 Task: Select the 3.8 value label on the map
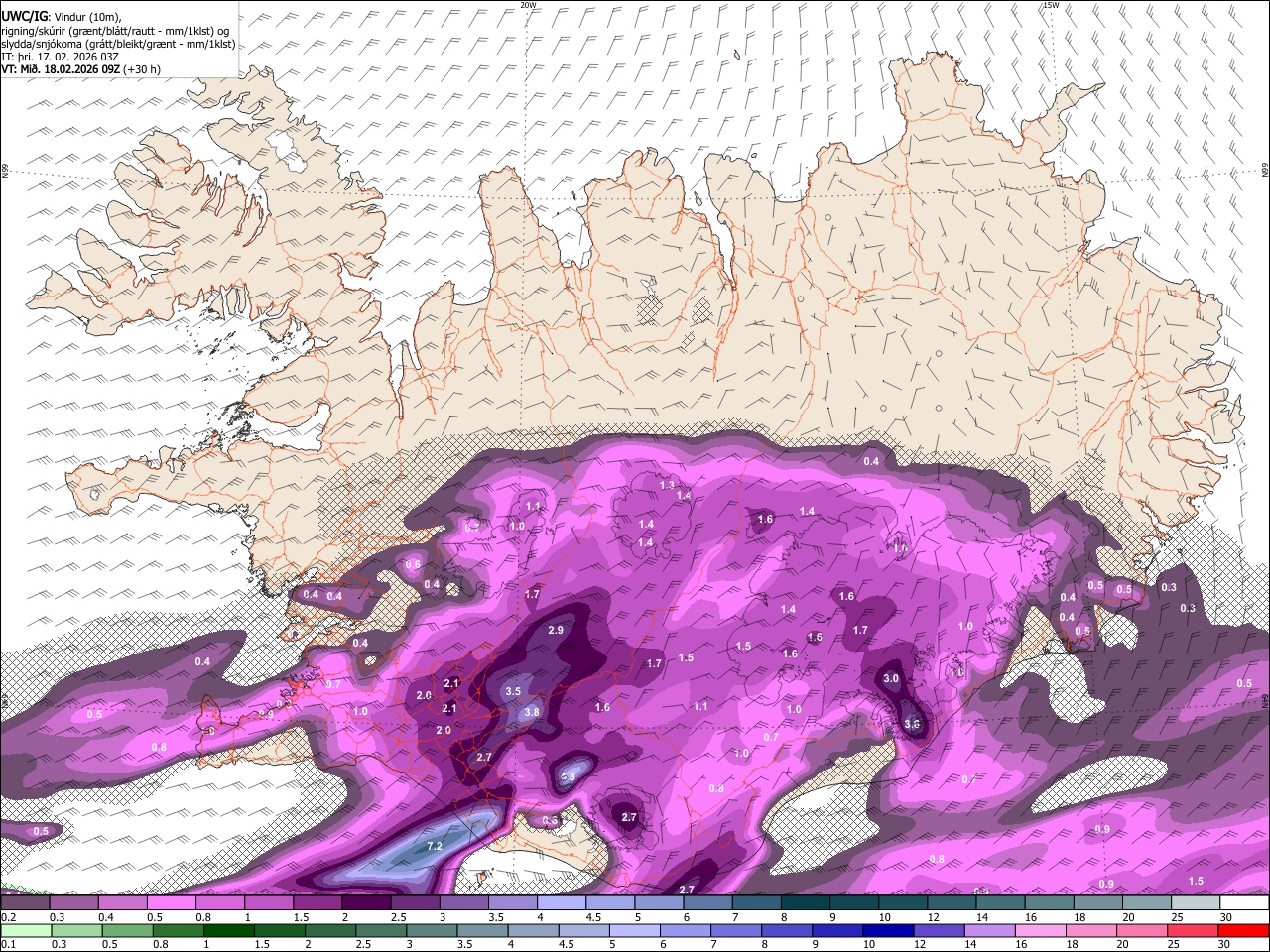point(532,712)
